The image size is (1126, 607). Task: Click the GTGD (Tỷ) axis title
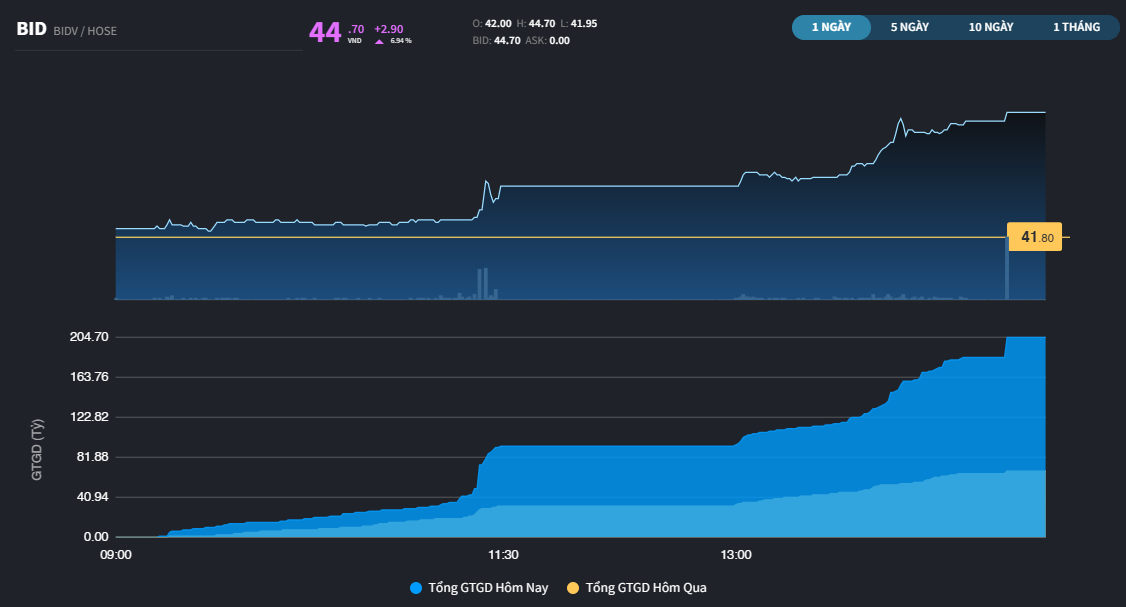(37, 450)
